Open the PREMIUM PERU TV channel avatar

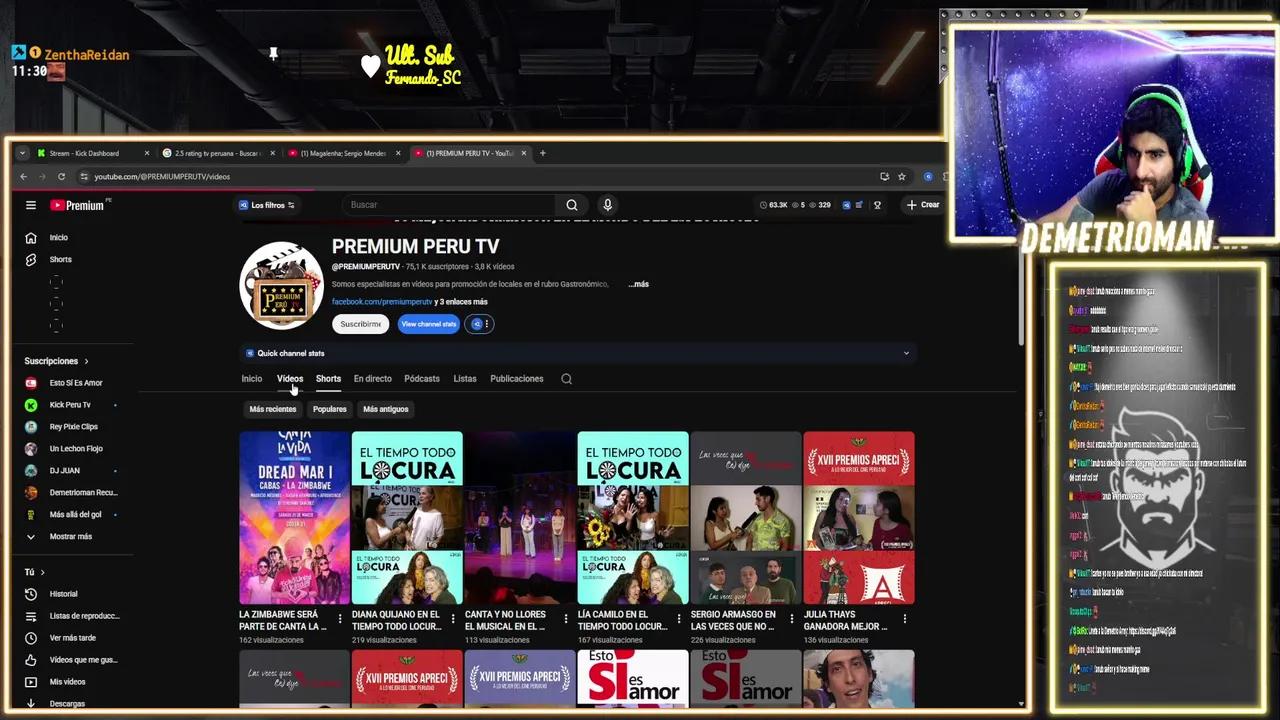pos(282,285)
